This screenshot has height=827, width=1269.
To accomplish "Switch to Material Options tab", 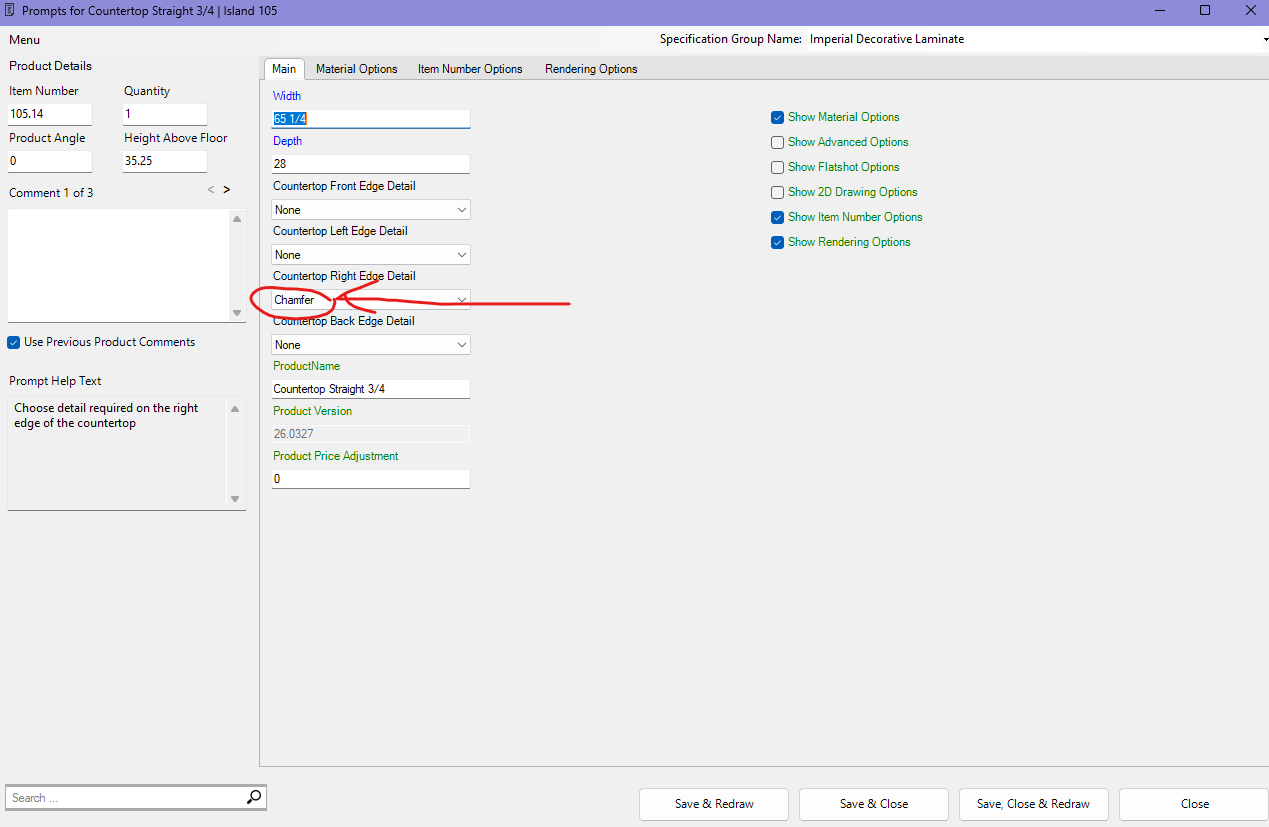I will pos(357,69).
